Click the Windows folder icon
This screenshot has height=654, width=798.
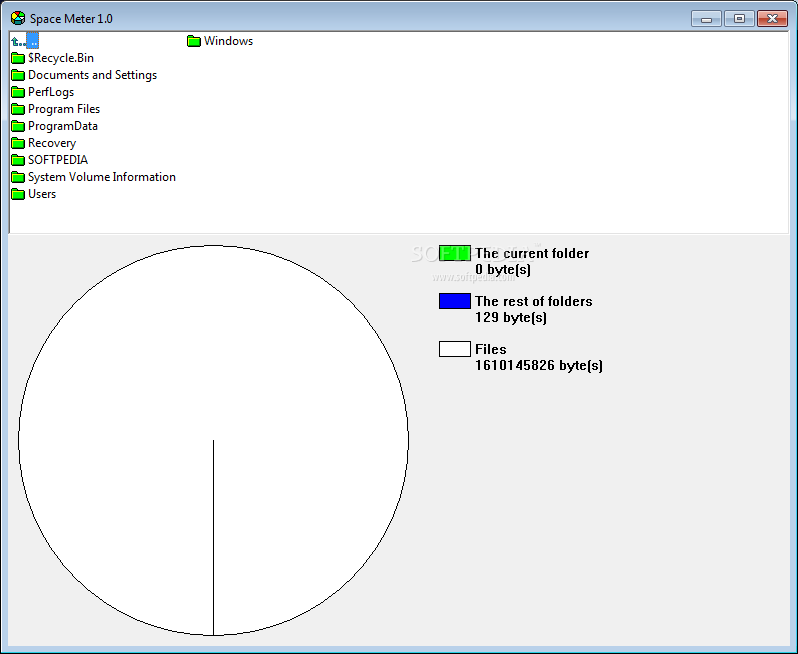(194, 41)
